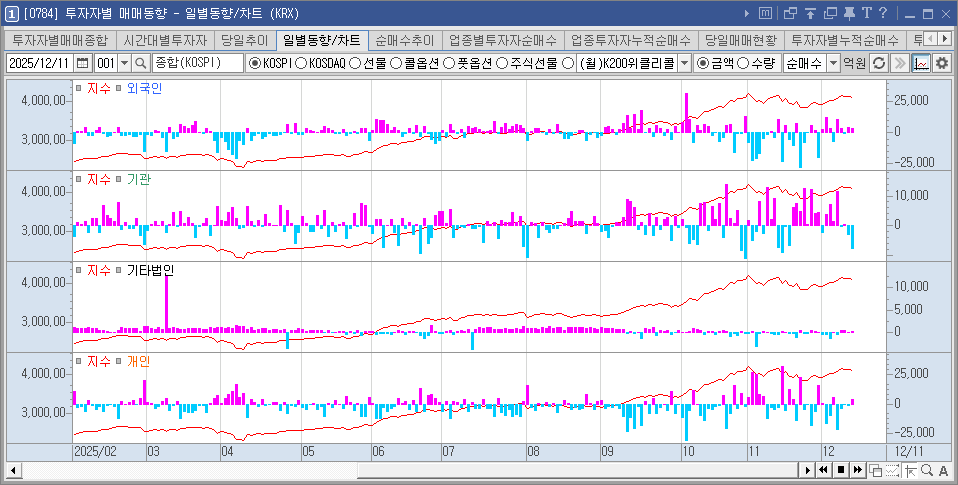Screen dimensions: 958x485
Task: Click the horizontal scrollbar left arrow
Action: pyautogui.click(x=13, y=470)
